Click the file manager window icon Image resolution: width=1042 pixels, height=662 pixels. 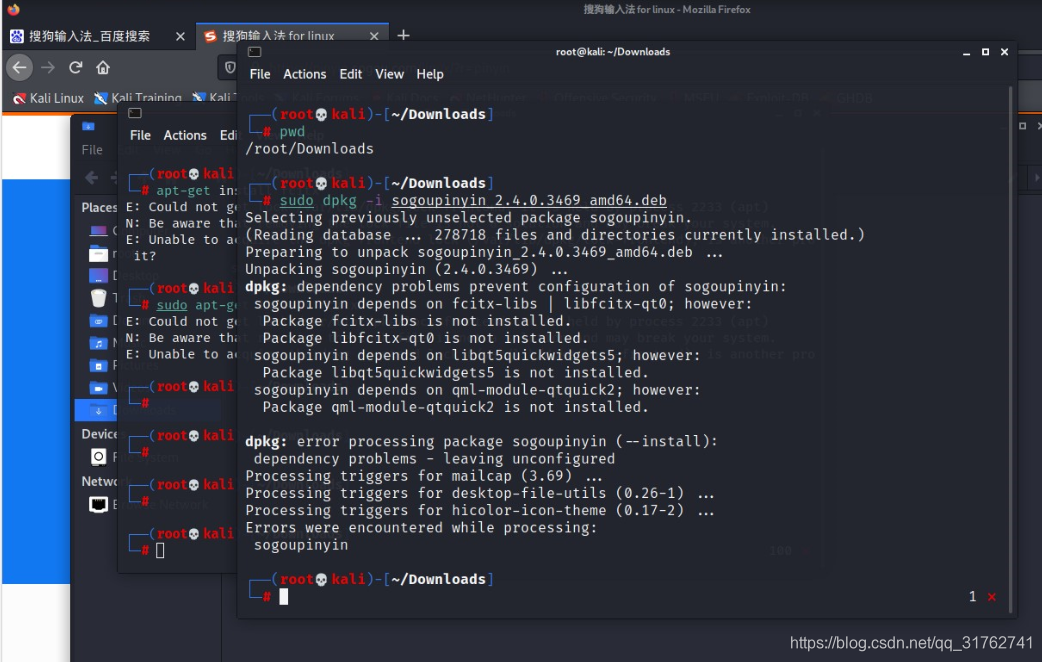point(88,126)
